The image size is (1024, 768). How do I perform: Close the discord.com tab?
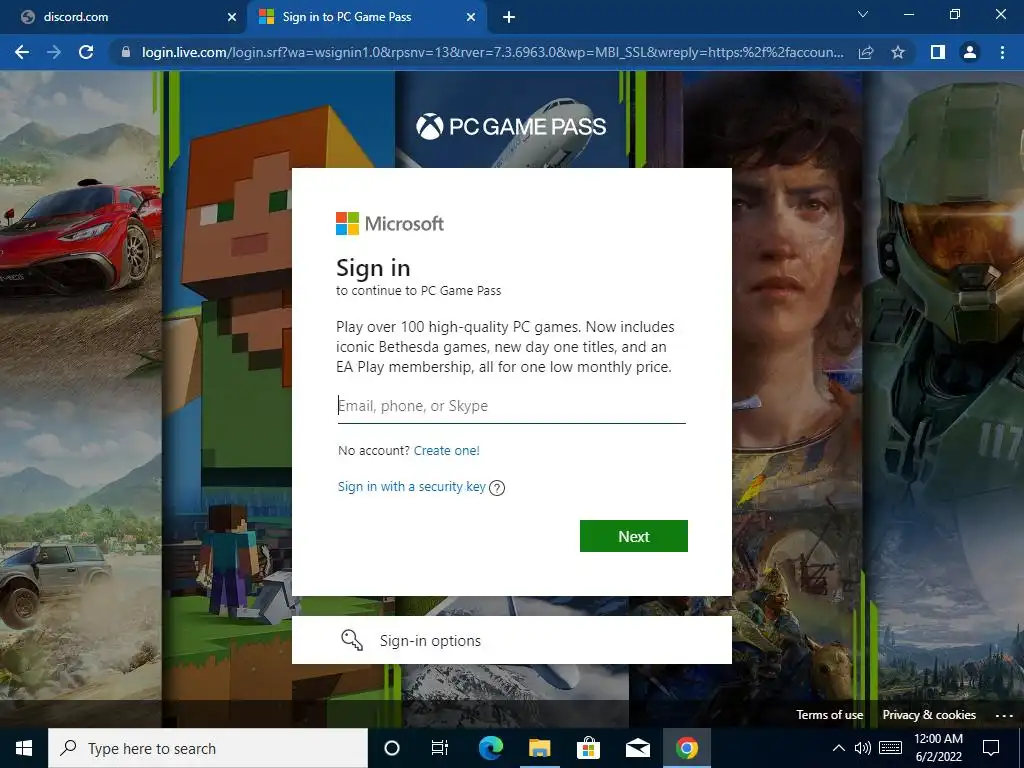[x=232, y=17]
